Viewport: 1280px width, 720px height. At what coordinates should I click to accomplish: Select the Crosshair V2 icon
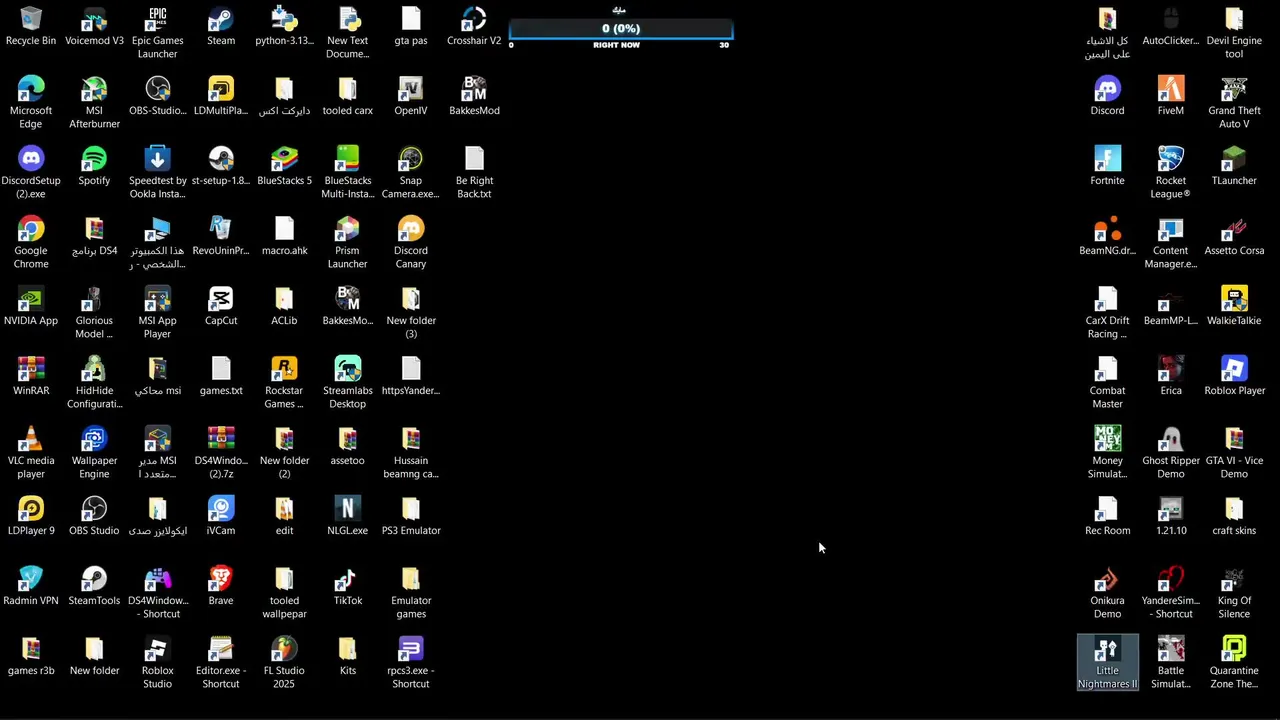[x=474, y=27]
